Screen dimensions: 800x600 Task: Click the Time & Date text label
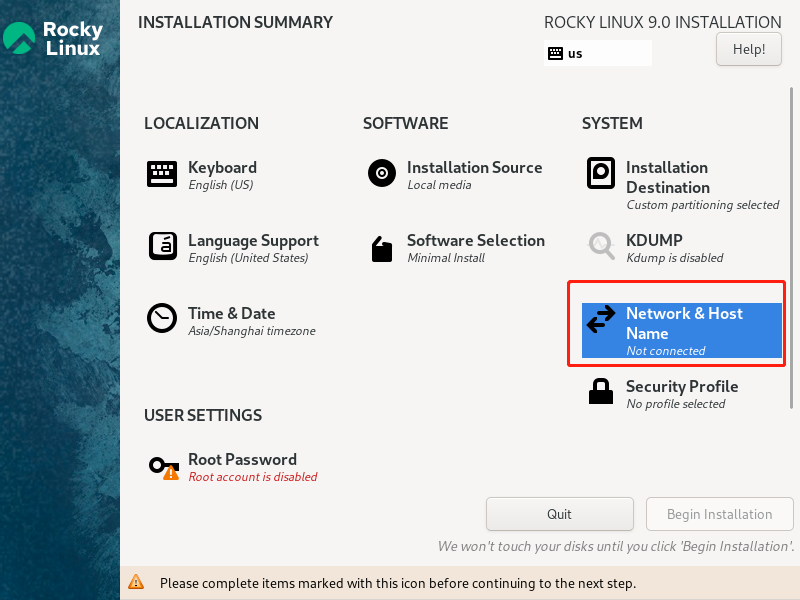click(231, 314)
